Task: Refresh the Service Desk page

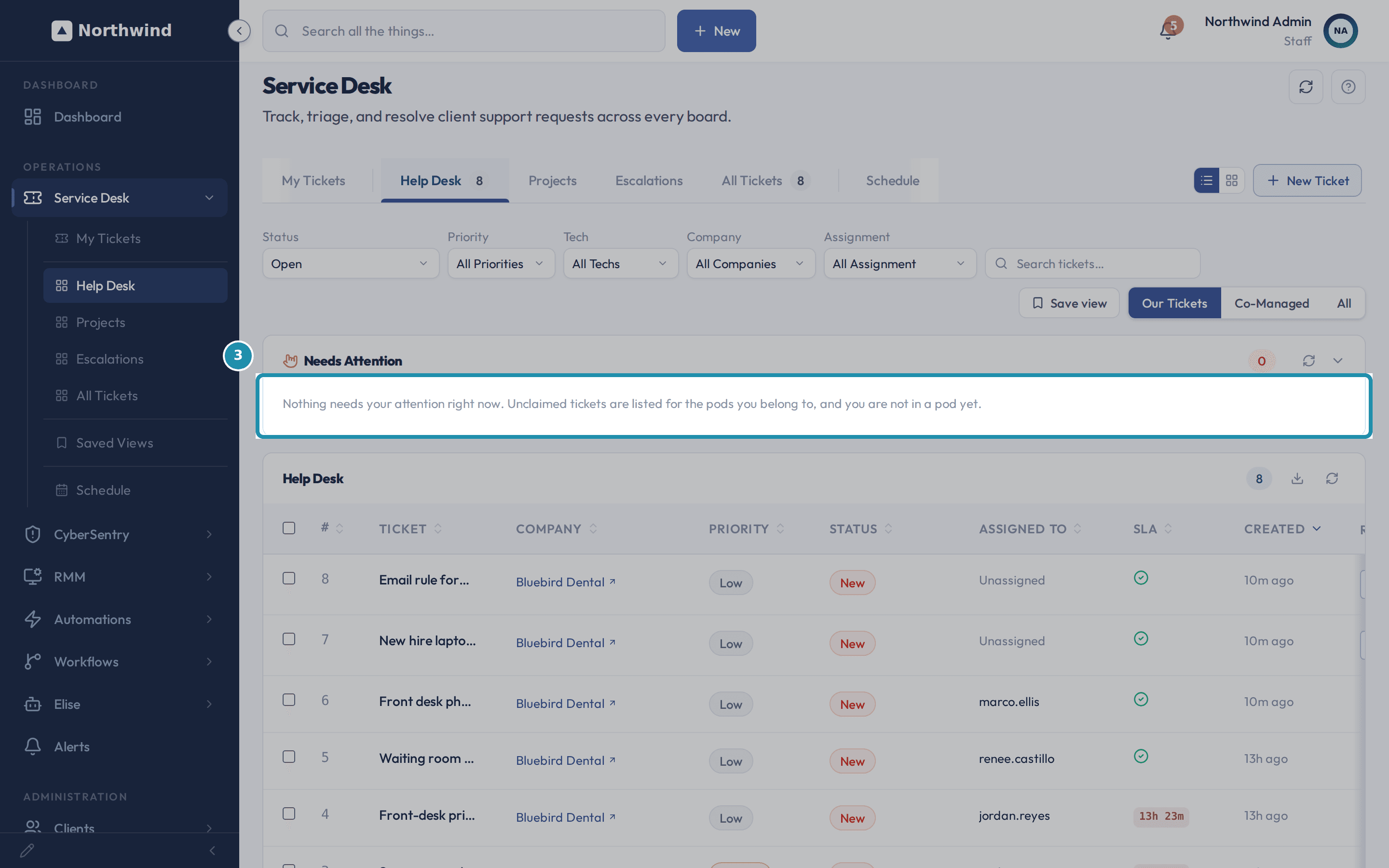Action: pos(1306,87)
